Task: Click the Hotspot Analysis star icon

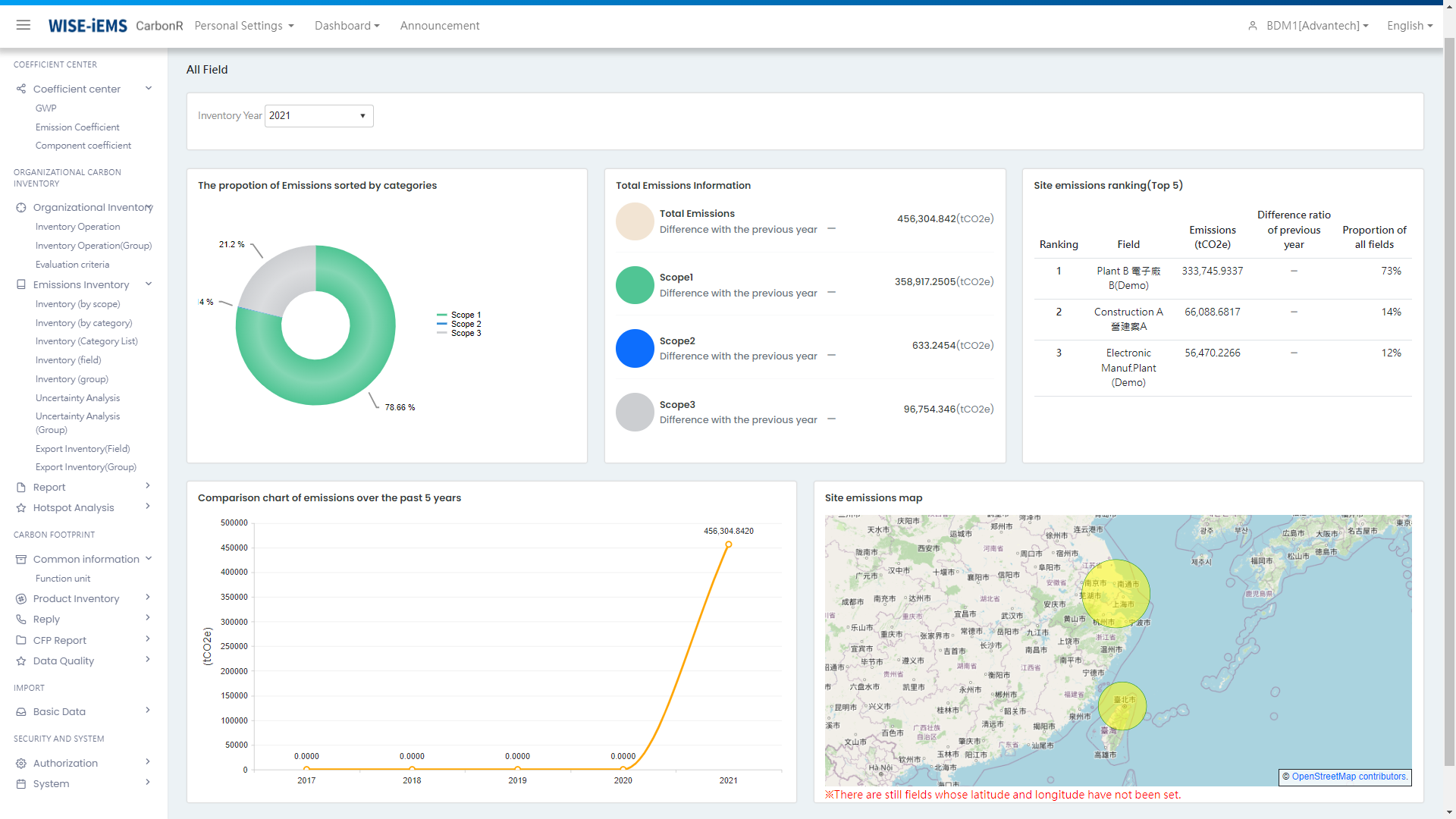Action: coord(21,507)
